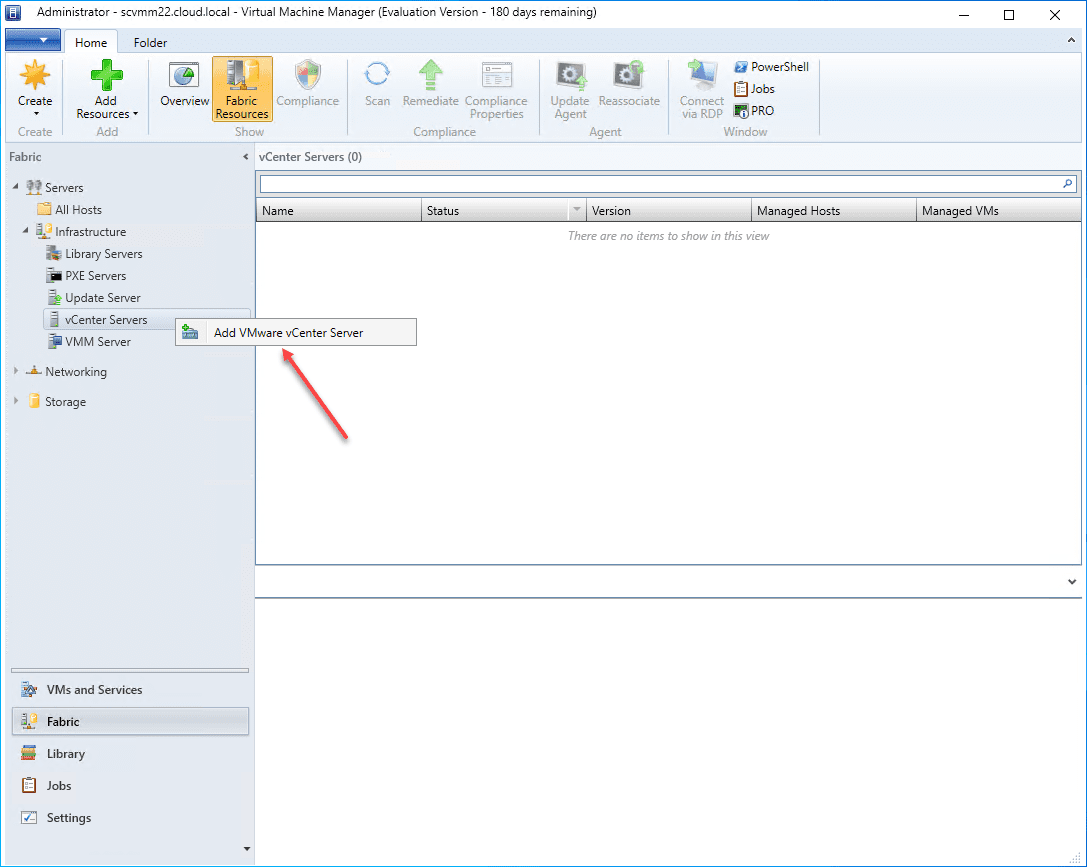Expand the Storage node arrow
The image size is (1087, 867).
(16, 401)
